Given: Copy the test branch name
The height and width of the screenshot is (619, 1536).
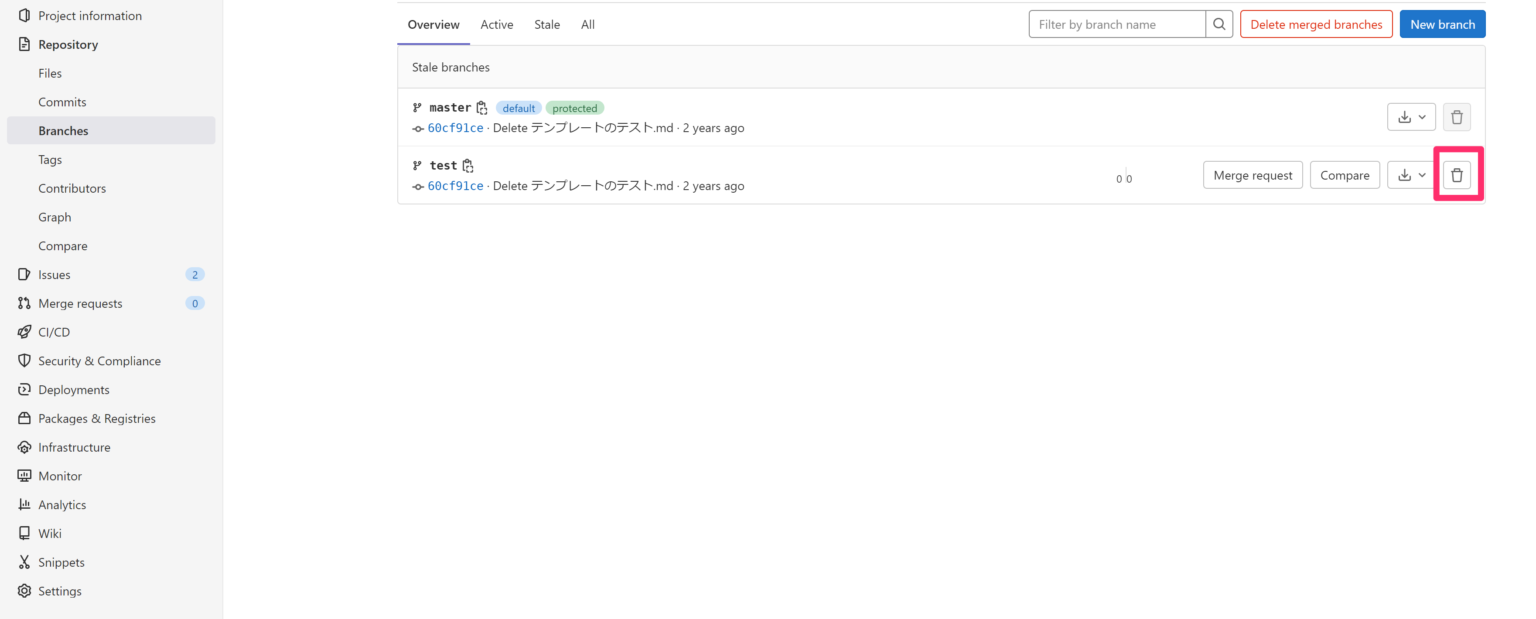Looking at the screenshot, I should pyautogui.click(x=466, y=165).
